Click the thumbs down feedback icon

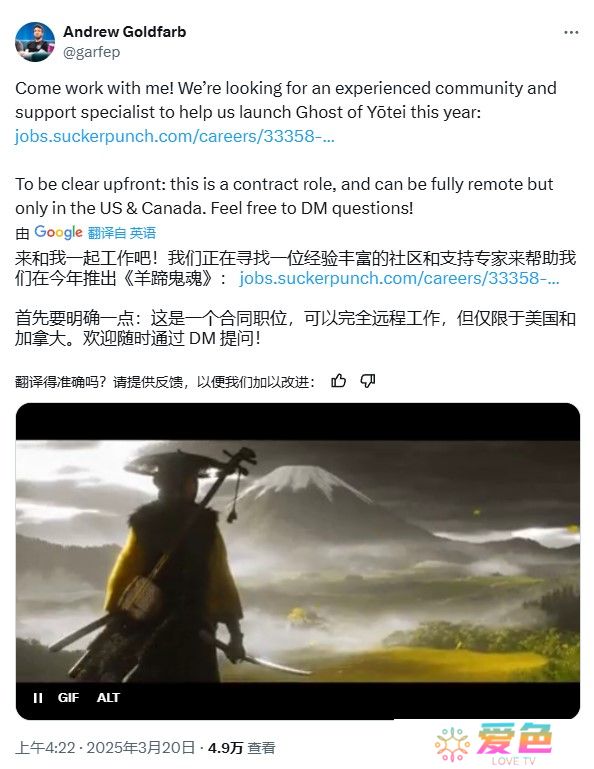[368, 381]
